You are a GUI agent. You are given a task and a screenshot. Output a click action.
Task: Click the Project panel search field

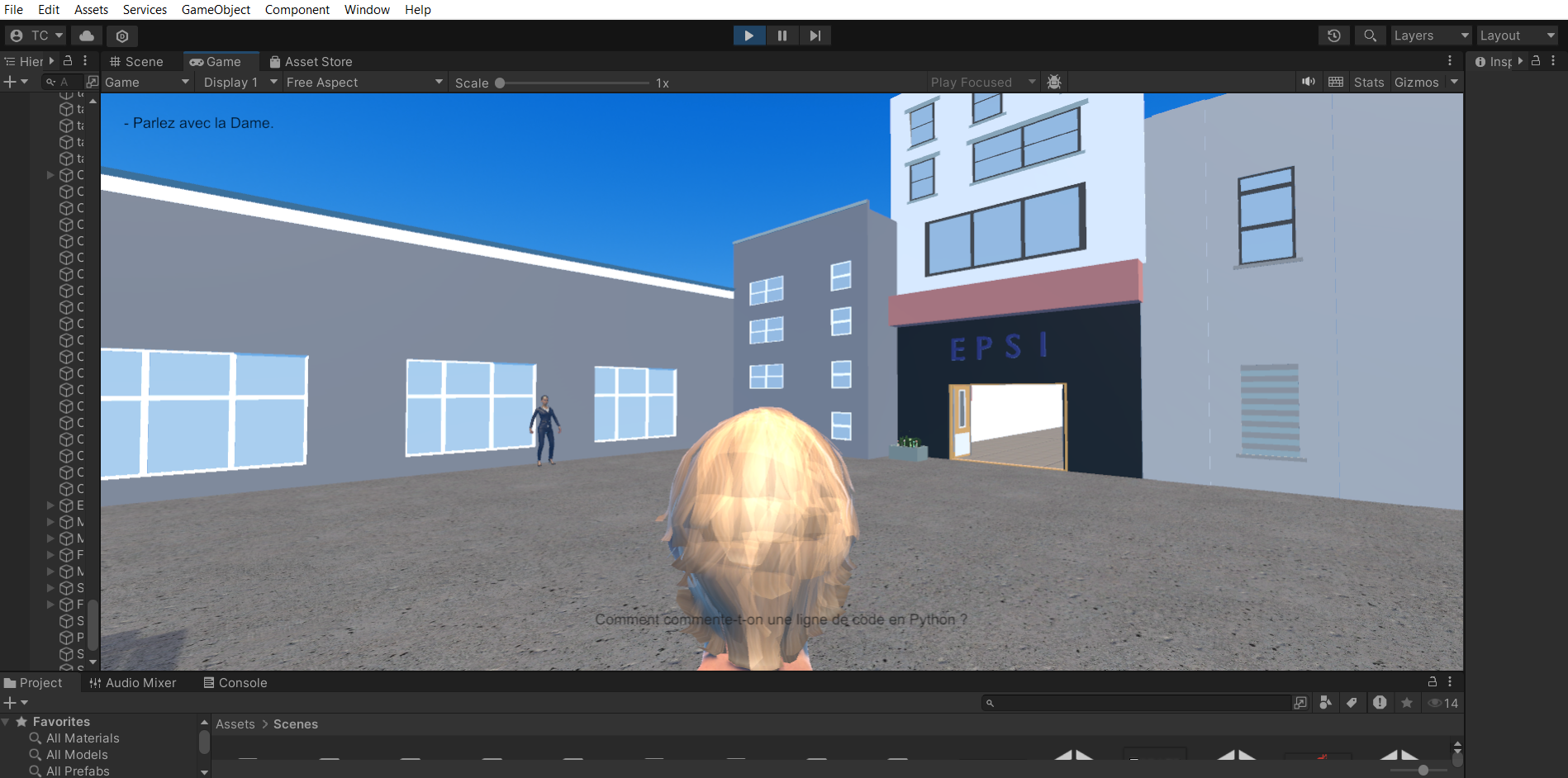(x=1140, y=703)
